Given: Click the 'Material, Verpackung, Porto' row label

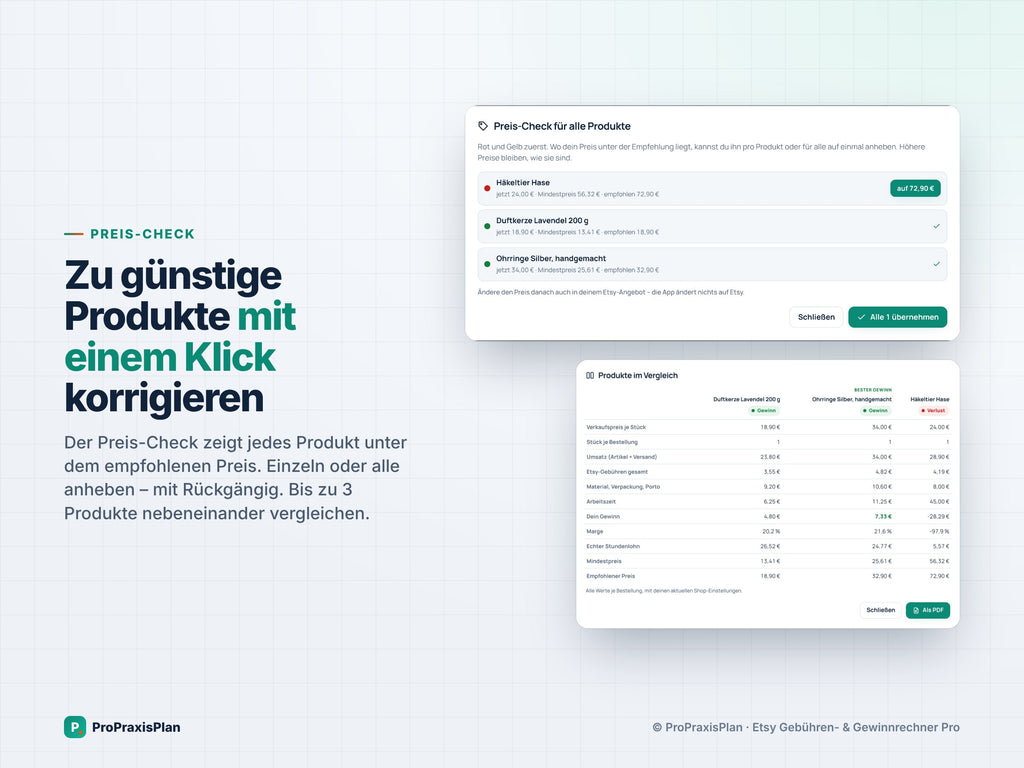Looking at the screenshot, I should coord(623,487).
